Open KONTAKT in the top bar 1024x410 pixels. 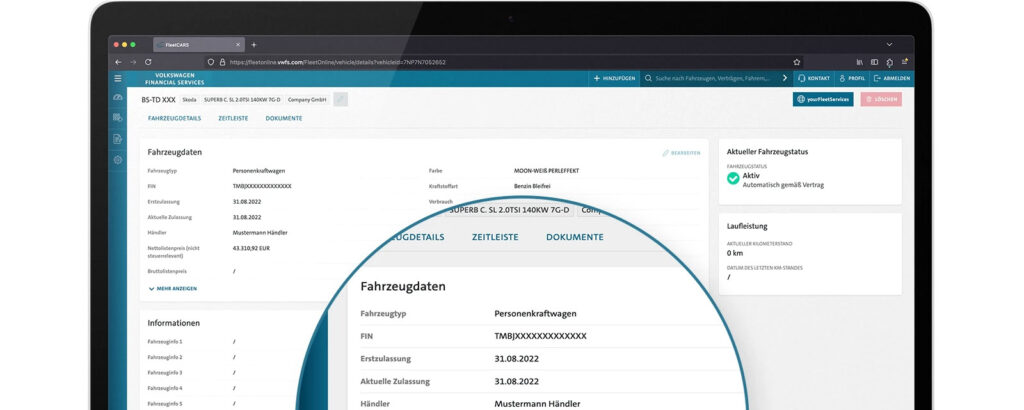(814, 78)
